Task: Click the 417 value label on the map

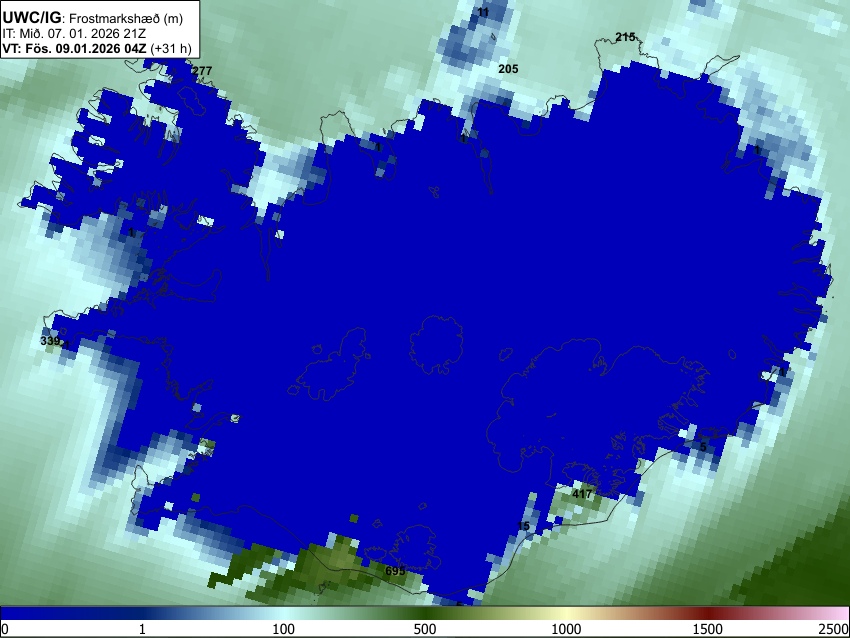Action: coord(582,494)
